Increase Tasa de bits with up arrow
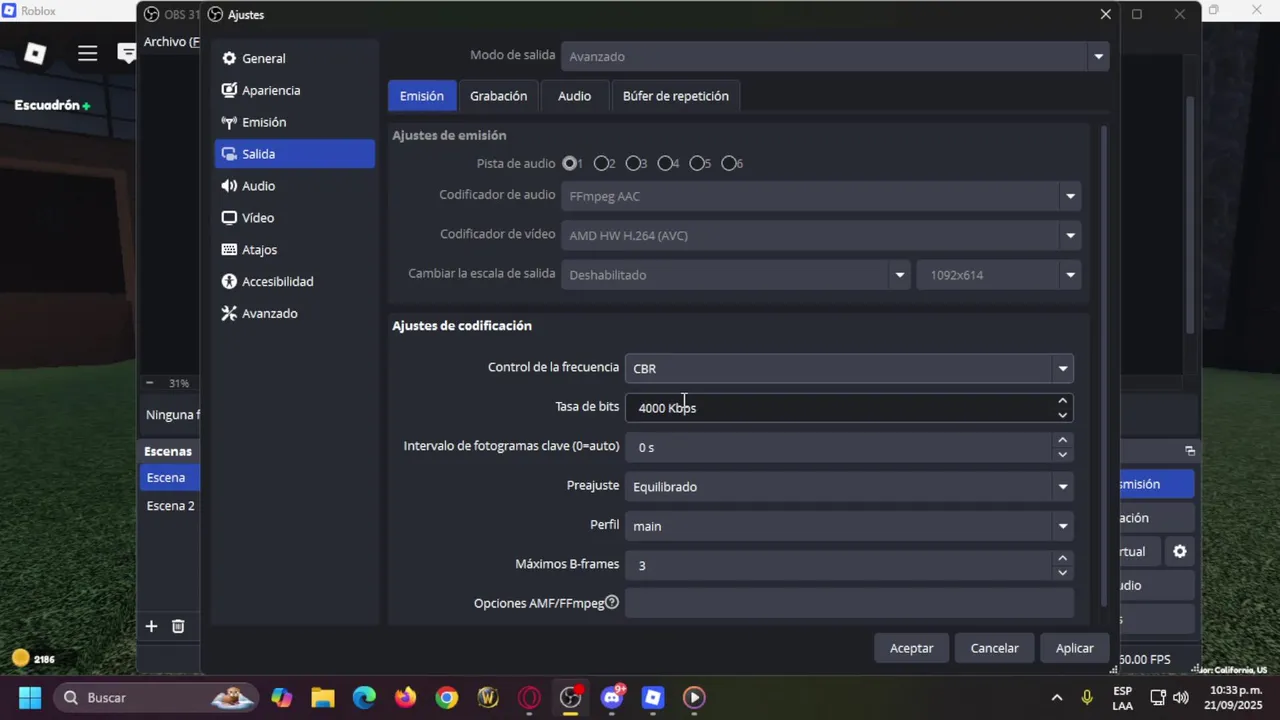The image size is (1280, 720). (1062, 401)
